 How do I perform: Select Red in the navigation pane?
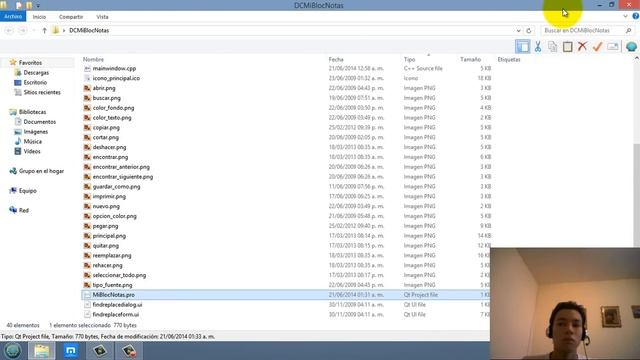24,210
